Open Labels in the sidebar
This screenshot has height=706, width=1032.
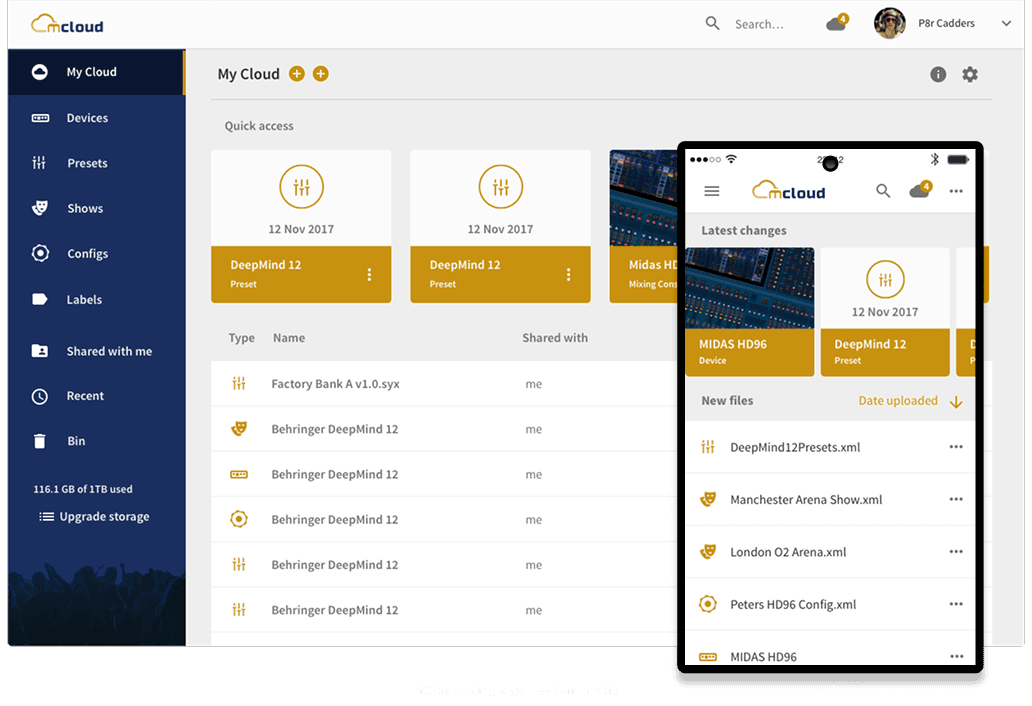point(96,299)
